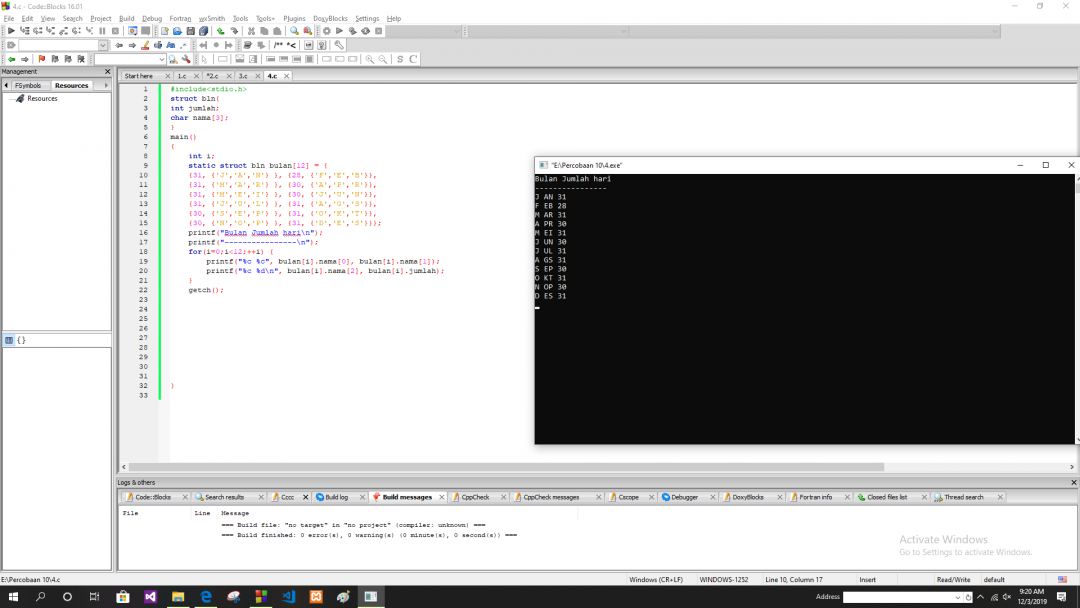Click the Stop debugger icon
1080x608 pixels.
(116, 31)
